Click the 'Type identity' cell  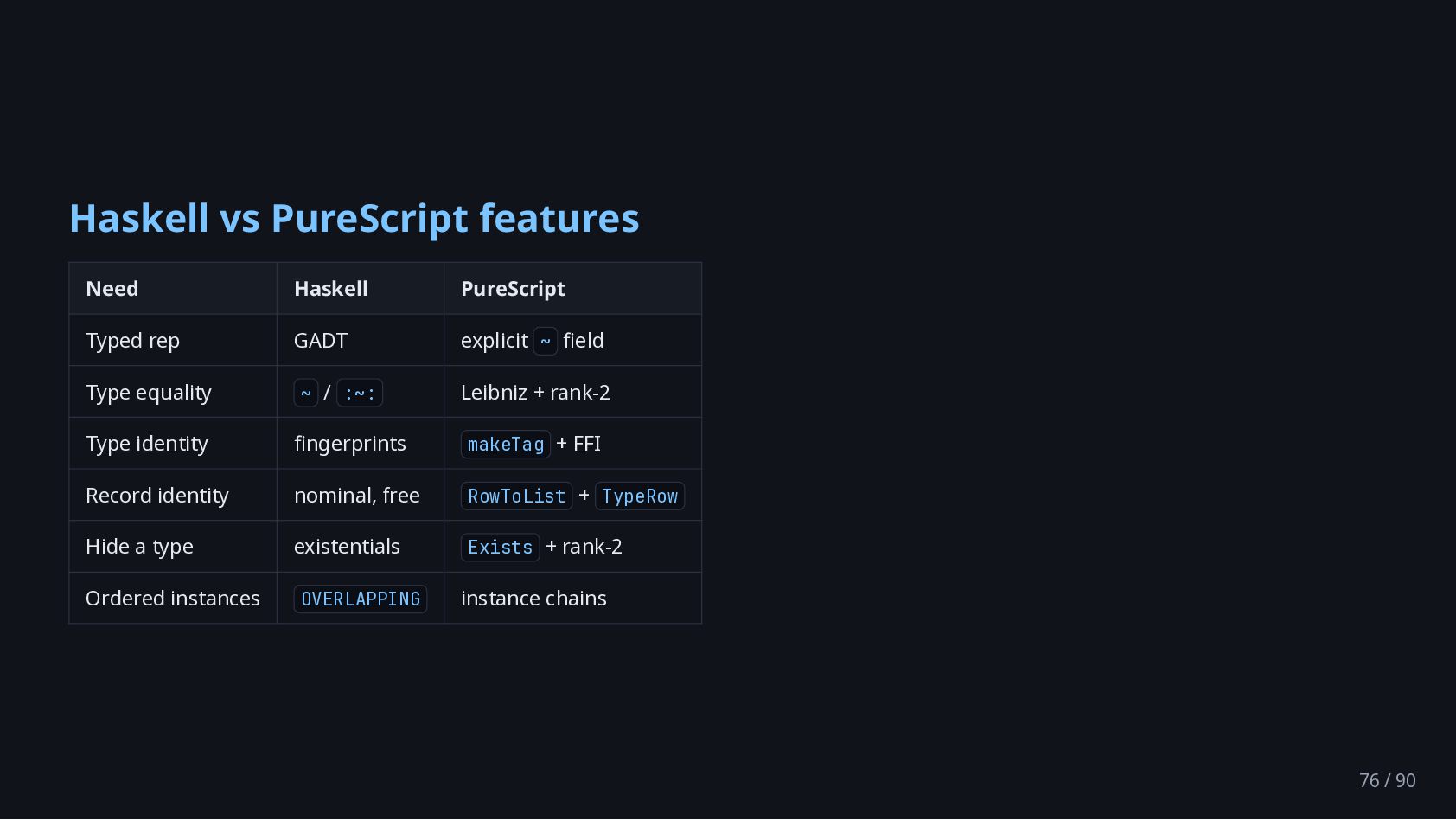pos(173,443)
